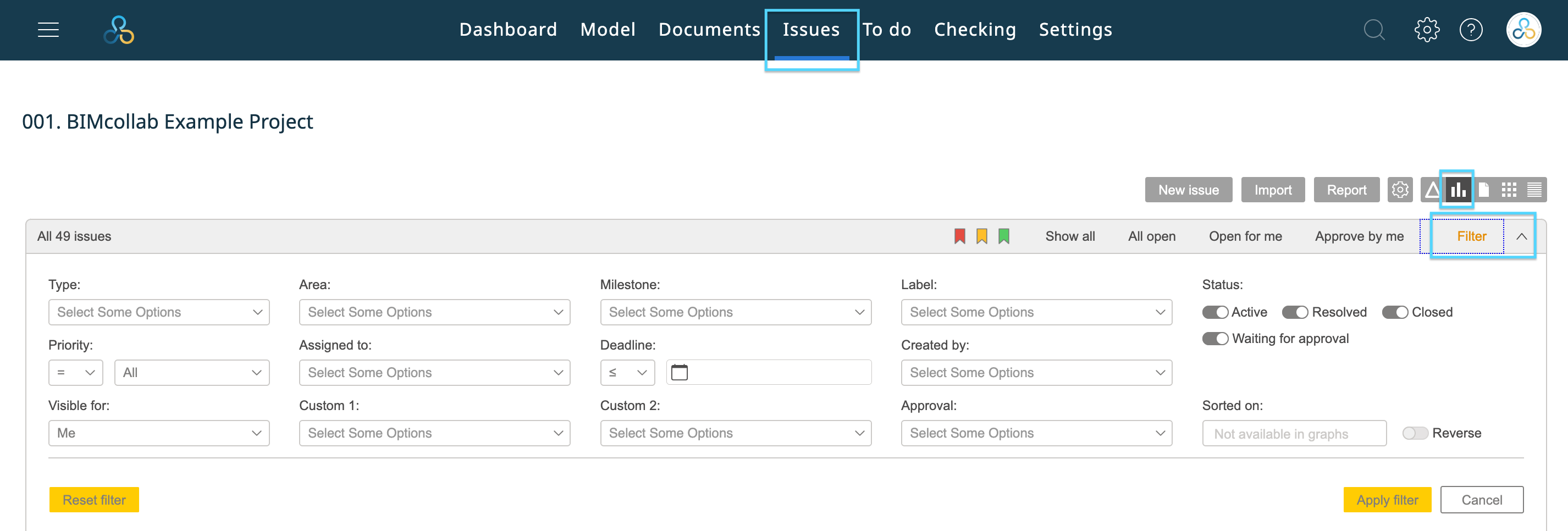Toggle the Closed status switch
Screen dimensions: 1568x531
pyautogui.click(x=1394, y=312)
